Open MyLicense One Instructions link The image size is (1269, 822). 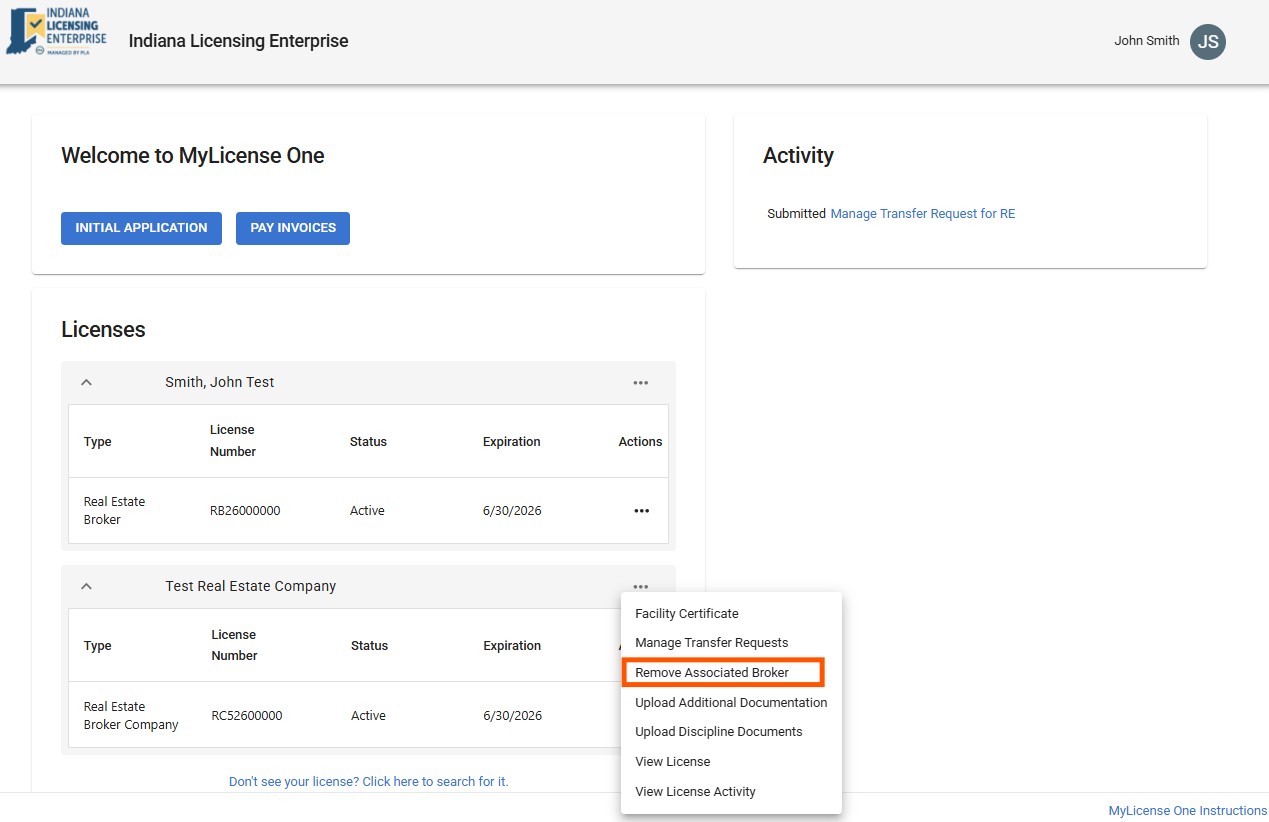pos(1187,811)
